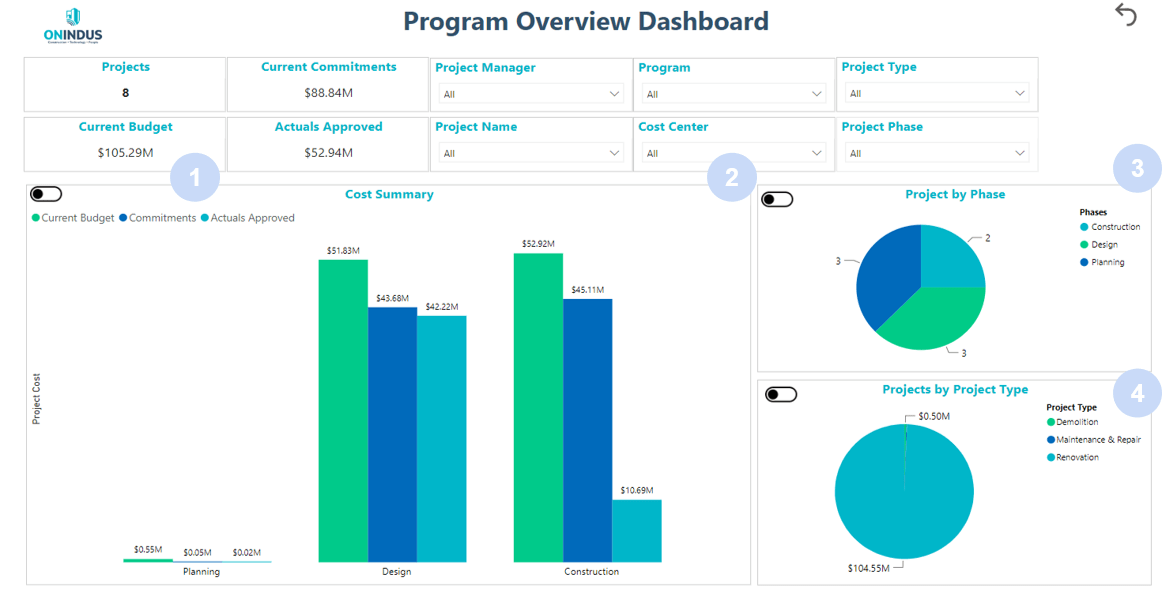Image resolution: width=1162 pixels, height=593 pixels.
Task: Click numbered marker 1 badge
Action: 194,177
